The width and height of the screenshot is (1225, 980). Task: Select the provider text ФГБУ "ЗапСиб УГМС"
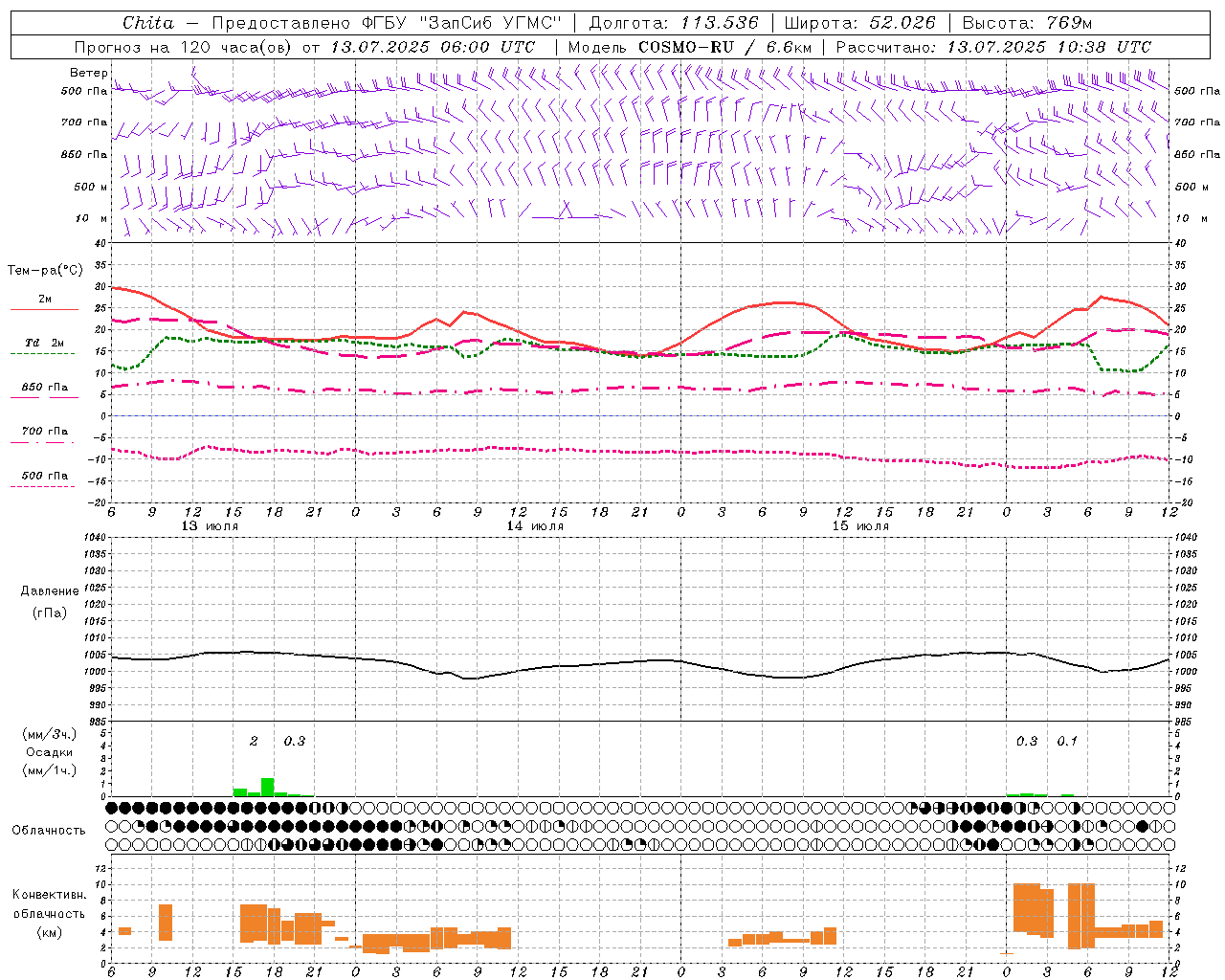461,23
